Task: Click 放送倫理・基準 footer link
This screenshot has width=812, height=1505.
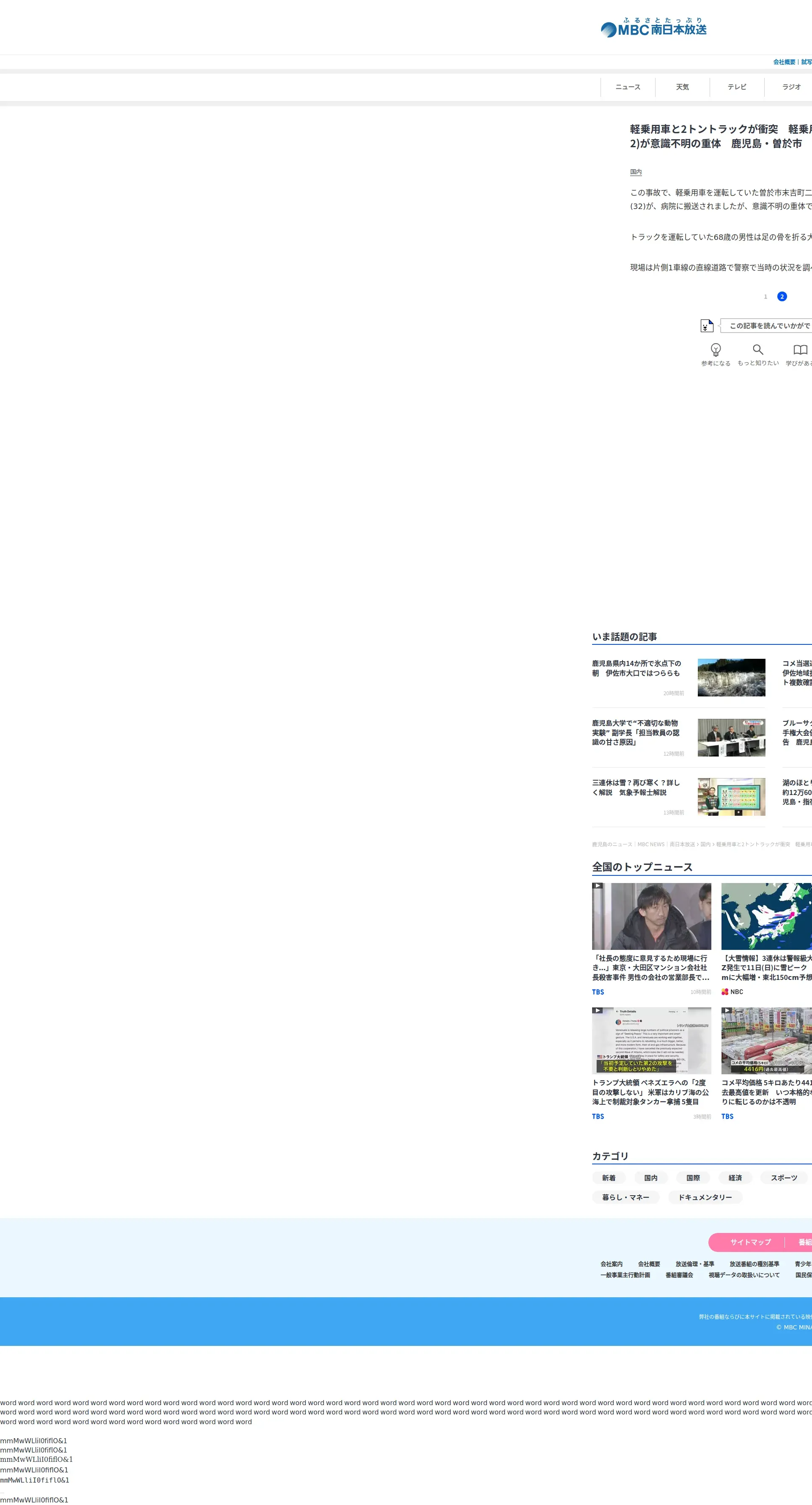Action: click(x=694, y=1264)
